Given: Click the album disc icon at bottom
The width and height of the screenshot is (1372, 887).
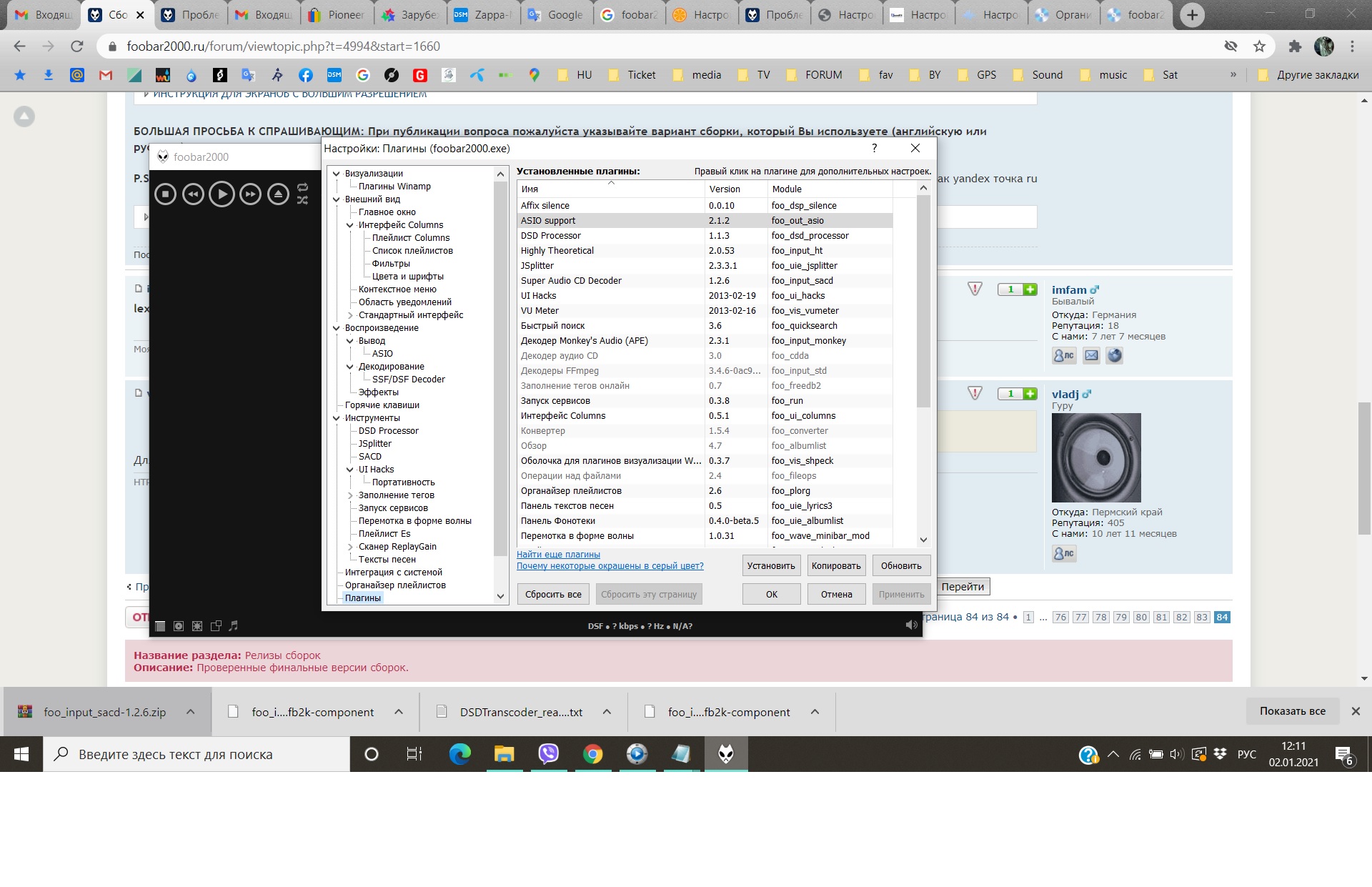Looking at the screenshot, I should (179, 626).
